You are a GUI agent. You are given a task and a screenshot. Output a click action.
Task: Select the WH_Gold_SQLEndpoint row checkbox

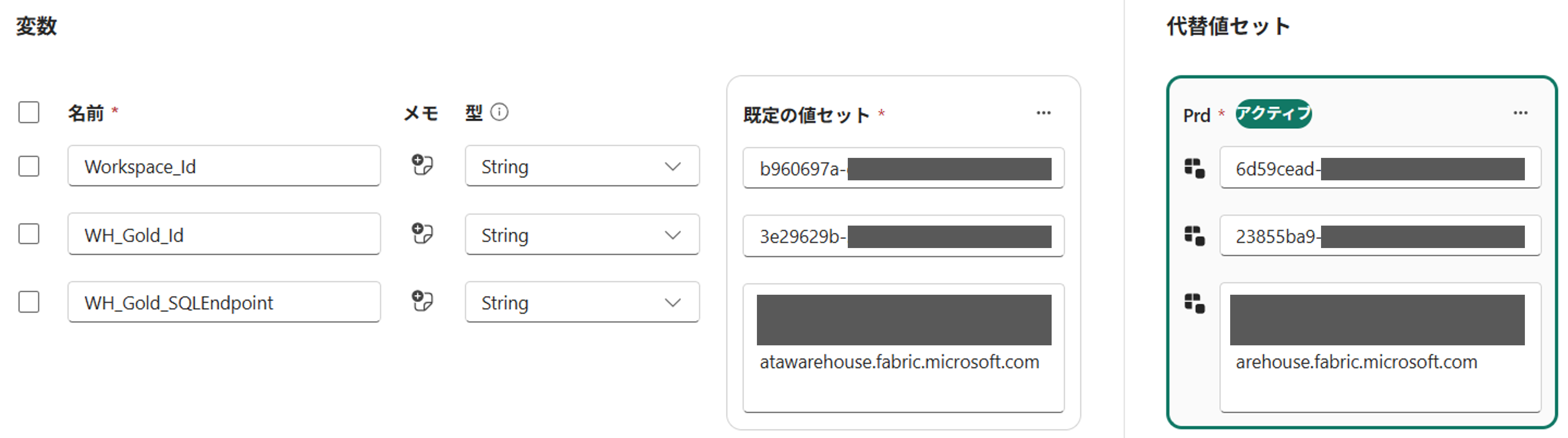pyautogui.click(x=29, y=302)
